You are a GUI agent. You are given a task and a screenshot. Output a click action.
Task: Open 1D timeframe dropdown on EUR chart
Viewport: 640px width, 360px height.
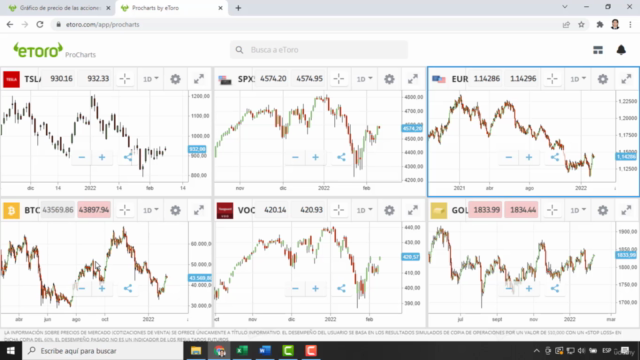point(578,79)
